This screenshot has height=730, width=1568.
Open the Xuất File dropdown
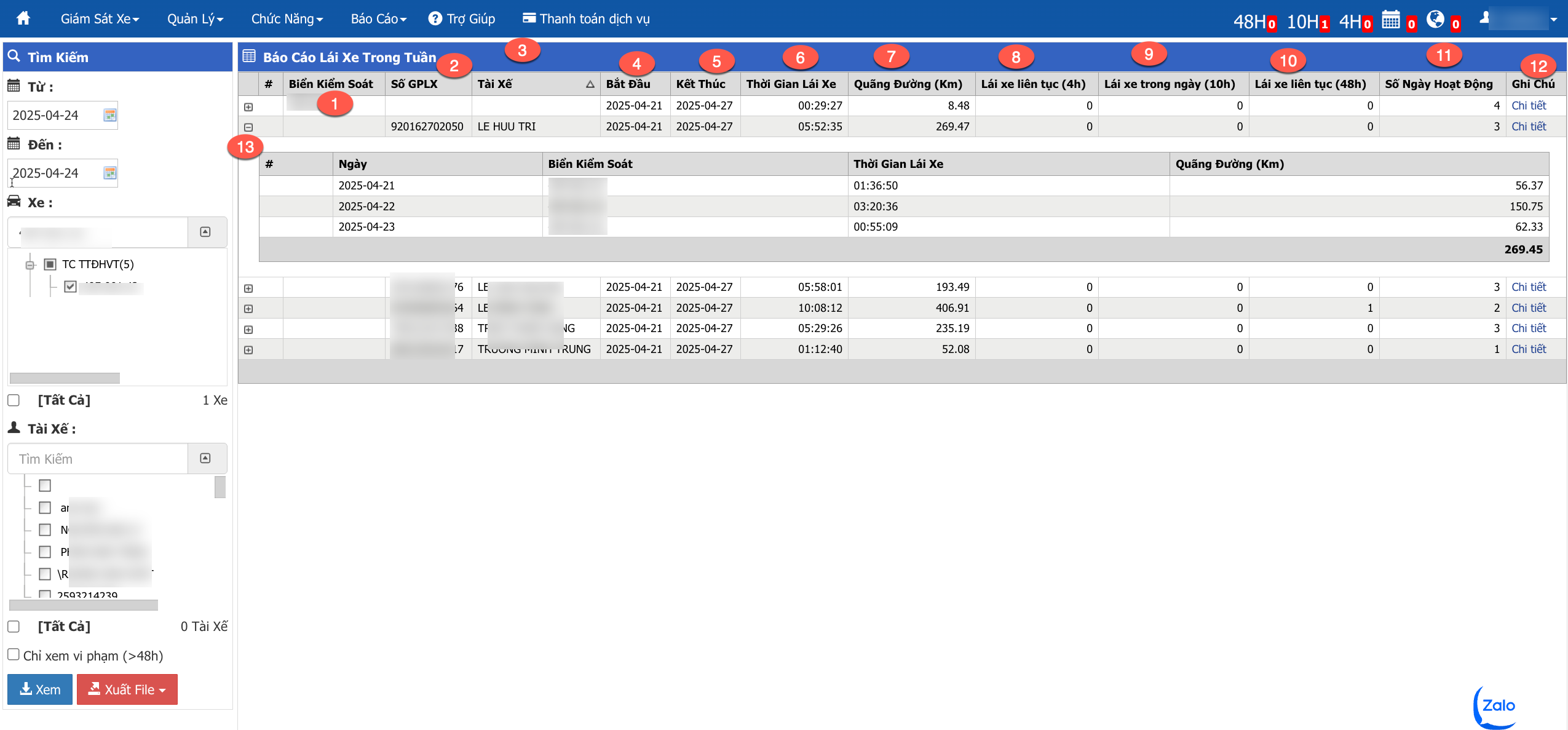(127, 689)
